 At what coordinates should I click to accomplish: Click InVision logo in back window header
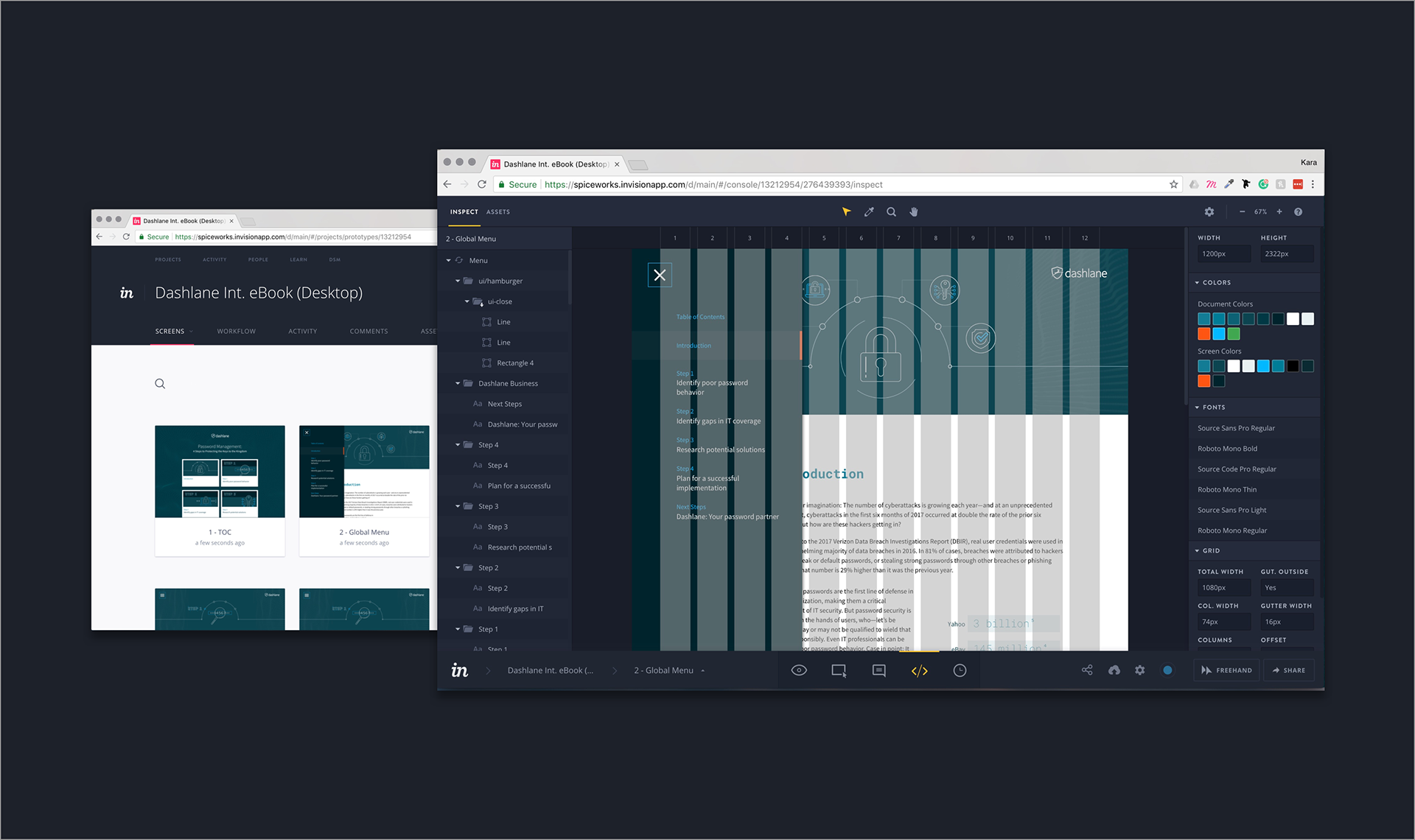click(x=127, y=293)
